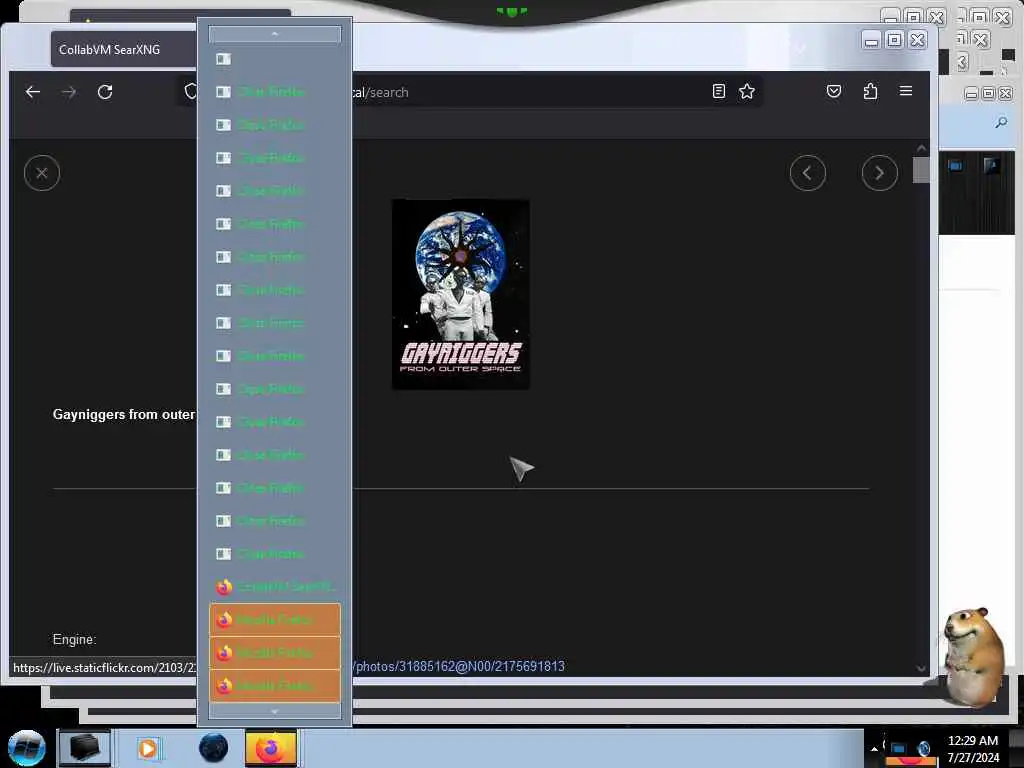Open the dark globe taskbar icon
Image resolution: width=1024 pixels, height=768 pixels.
coord(214,748)
